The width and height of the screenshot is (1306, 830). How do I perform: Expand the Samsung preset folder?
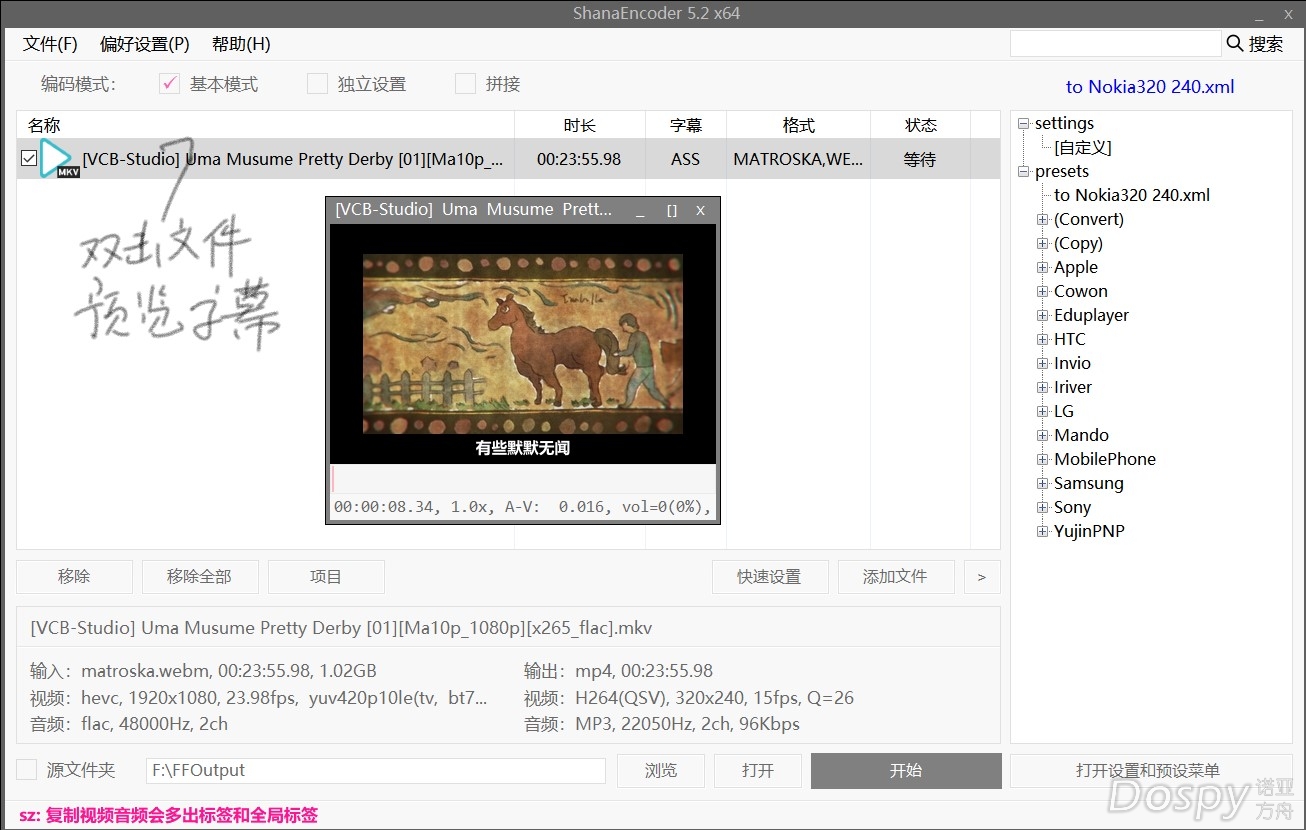[1043, 484]
